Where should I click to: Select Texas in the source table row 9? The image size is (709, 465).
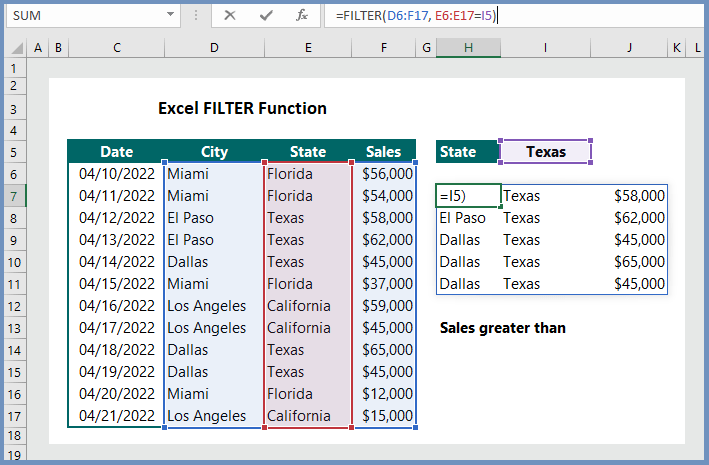[308, 240]
